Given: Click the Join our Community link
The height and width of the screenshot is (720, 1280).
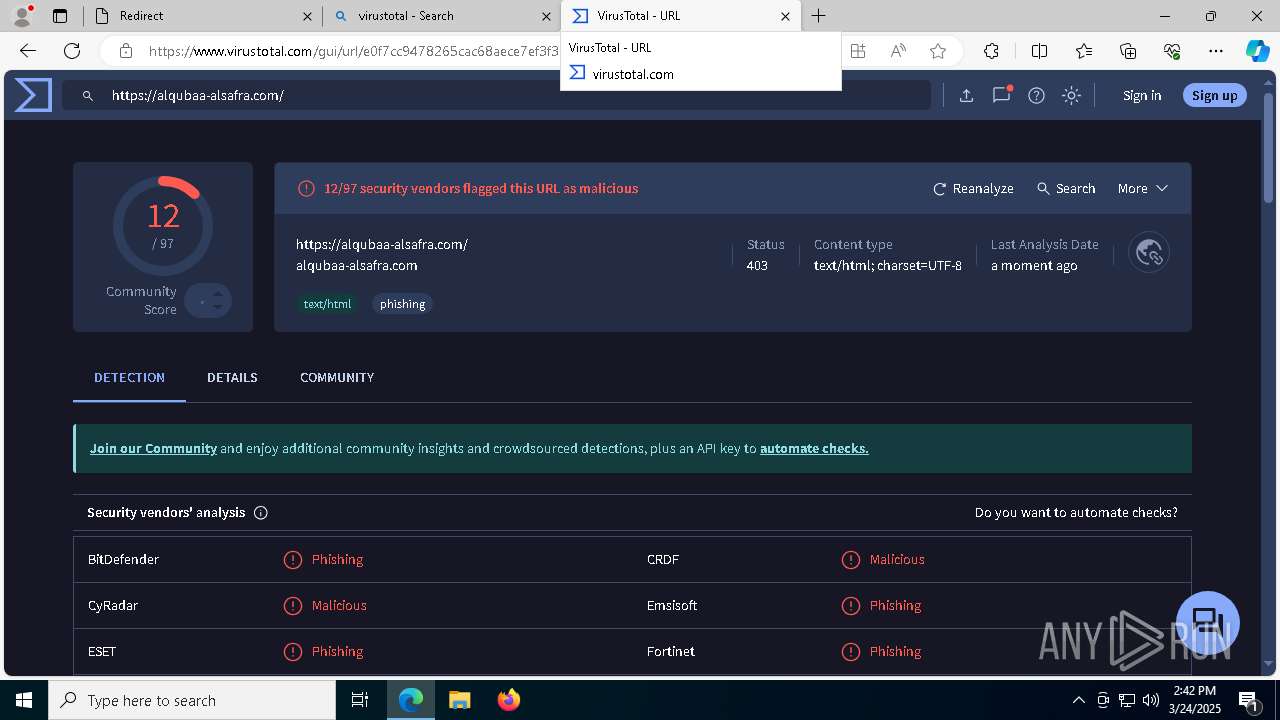Looking at the screenshot, I should [x=153, y=449].
